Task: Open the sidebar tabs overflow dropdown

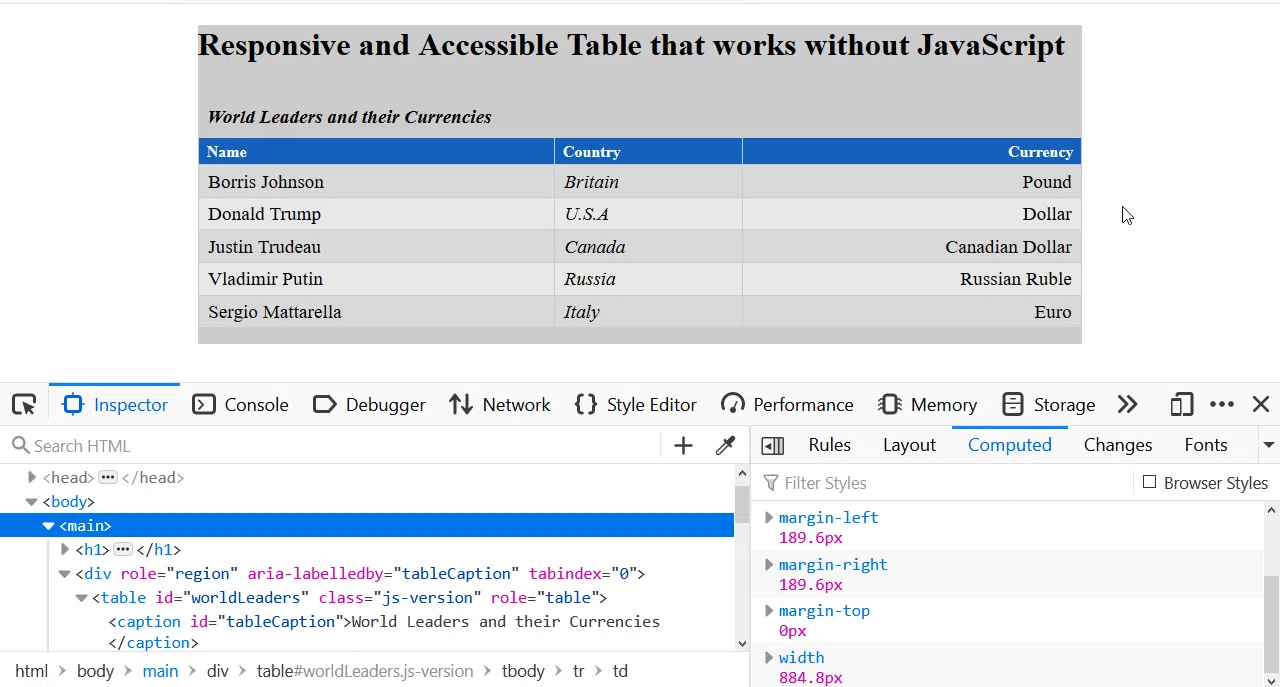Action: point(1268,445)
